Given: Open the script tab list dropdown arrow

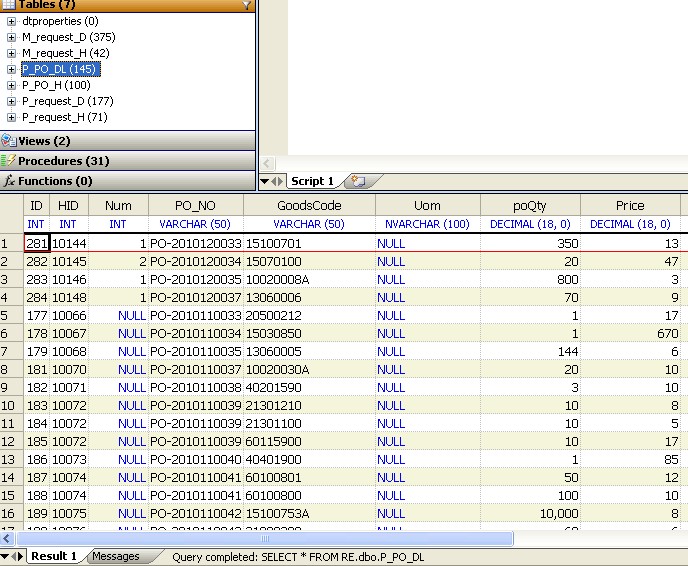Looking at the screenshot, I should click(x=264, y=181).
